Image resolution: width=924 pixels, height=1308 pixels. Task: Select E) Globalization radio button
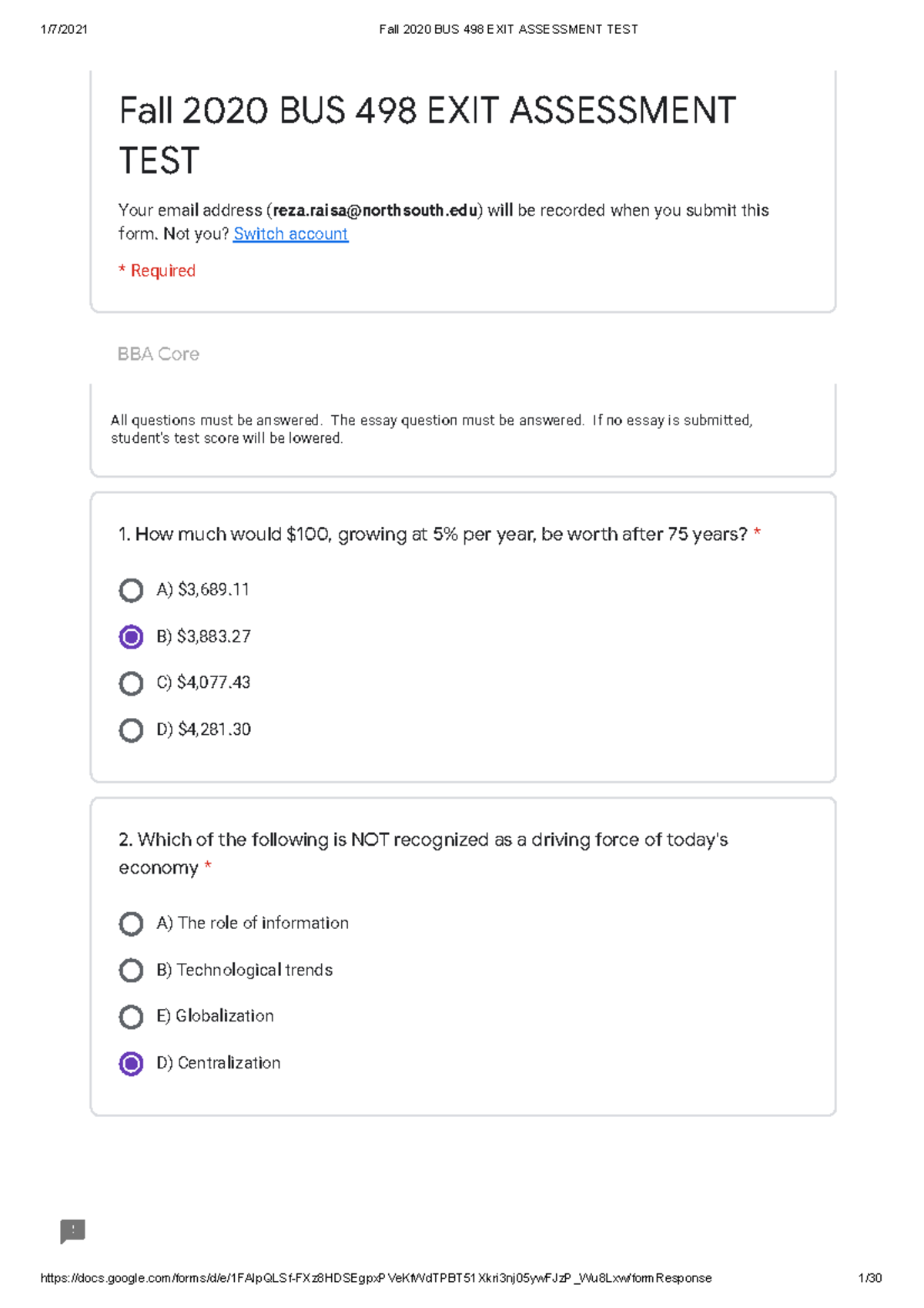[x=131, y=1017]
